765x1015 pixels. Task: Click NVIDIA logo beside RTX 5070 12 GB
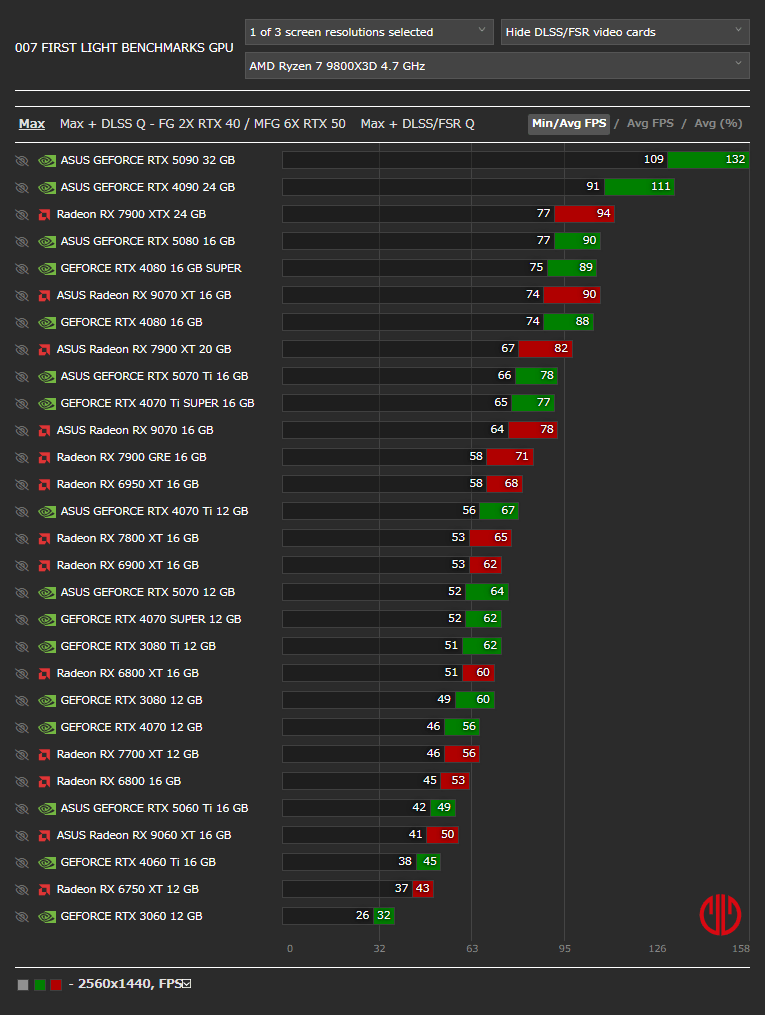pyautogui.click(x=47, y=593)
